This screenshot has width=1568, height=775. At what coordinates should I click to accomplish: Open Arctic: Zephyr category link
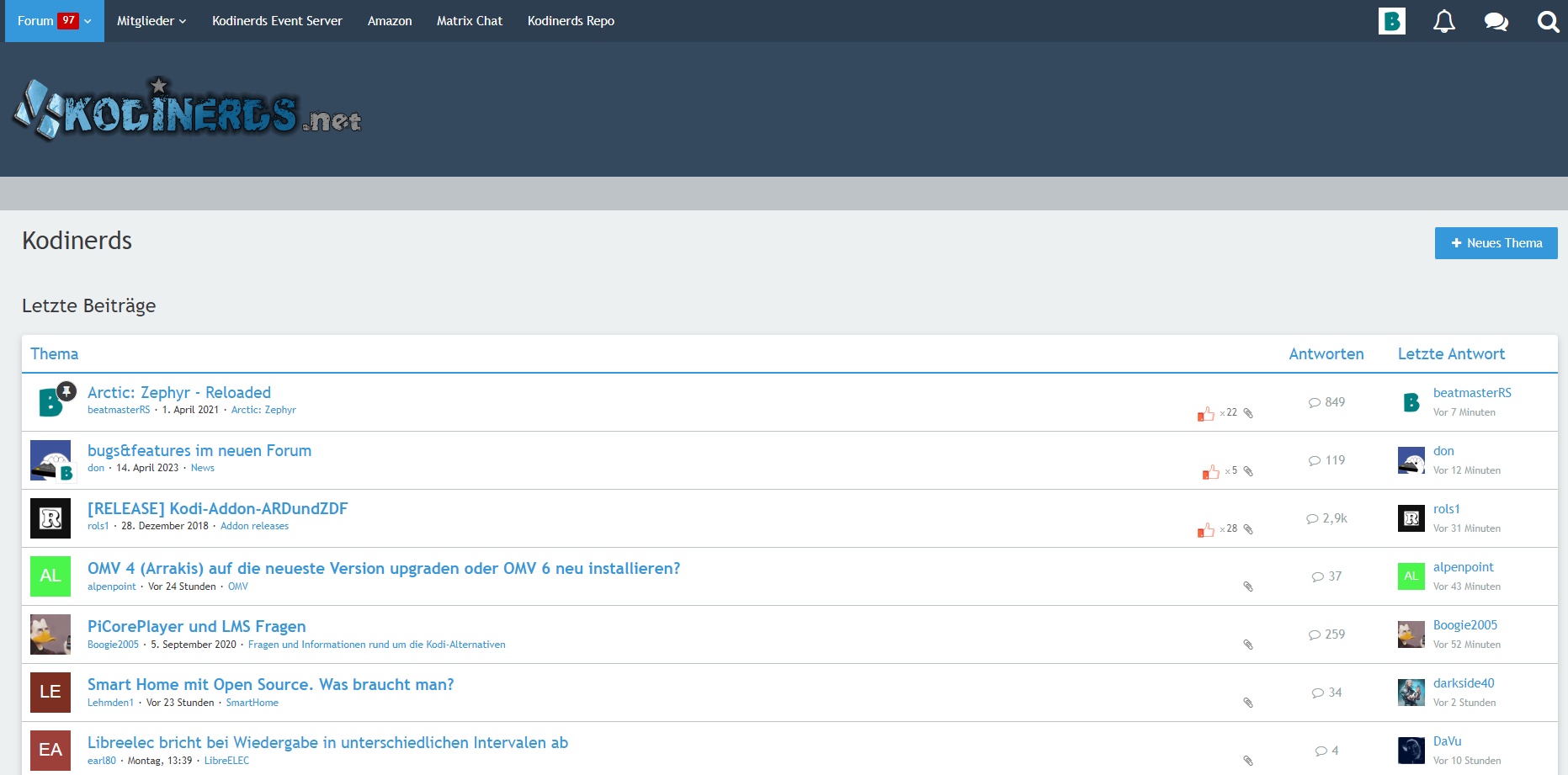click(x=263, y=410)
